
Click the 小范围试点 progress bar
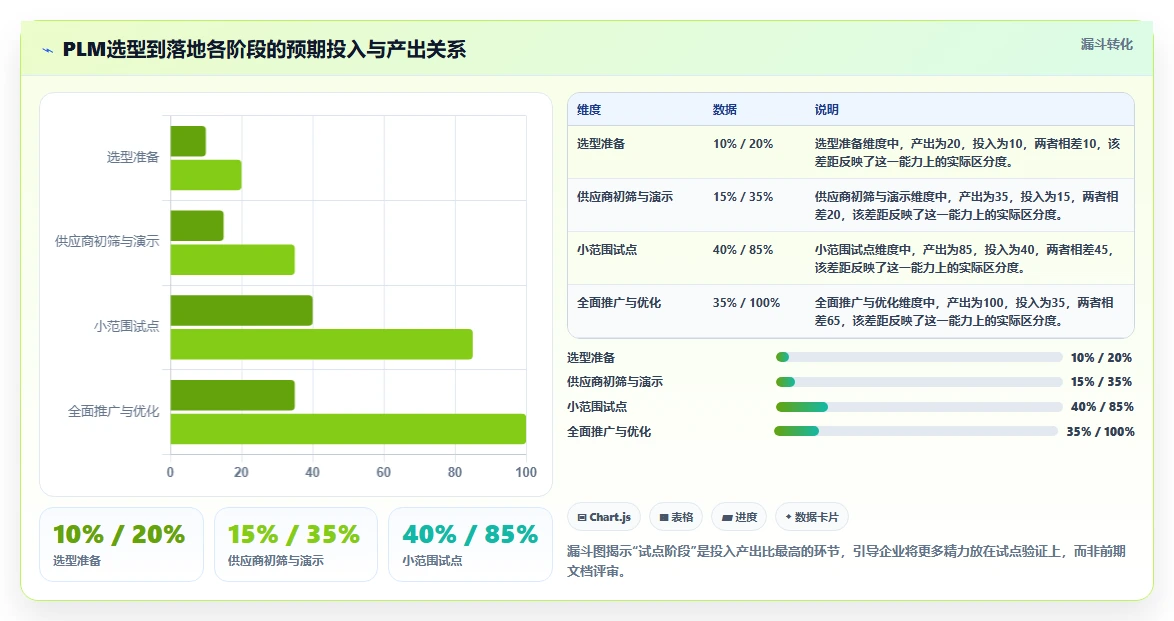tap(919, 407)
